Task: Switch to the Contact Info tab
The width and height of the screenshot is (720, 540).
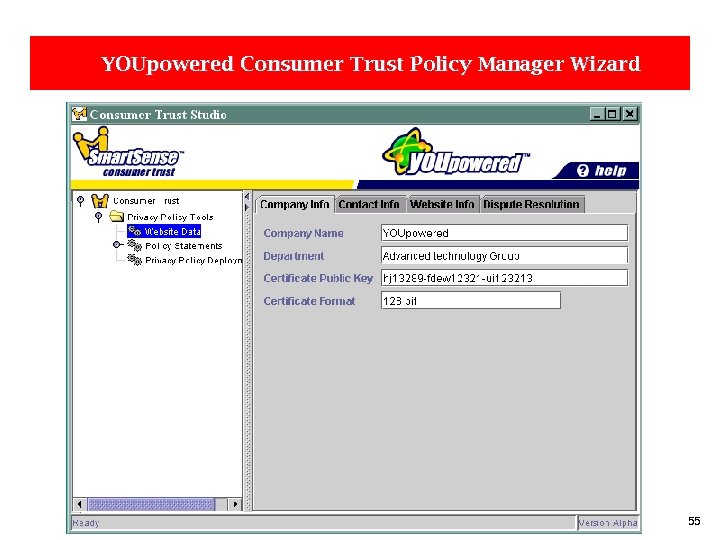Action: click(369, 204)
